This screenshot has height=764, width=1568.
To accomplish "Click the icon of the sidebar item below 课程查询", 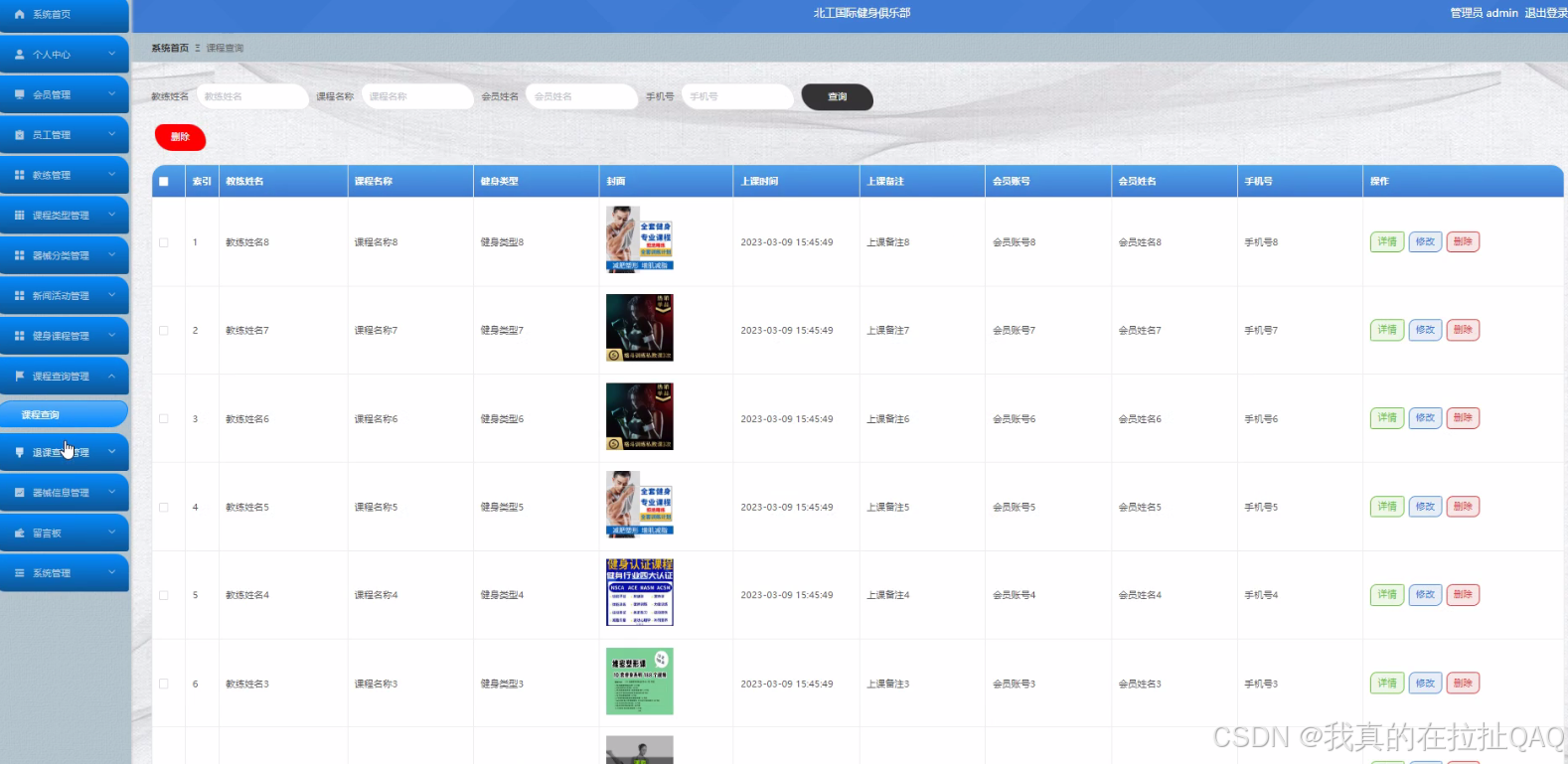I will pos(20,452).
